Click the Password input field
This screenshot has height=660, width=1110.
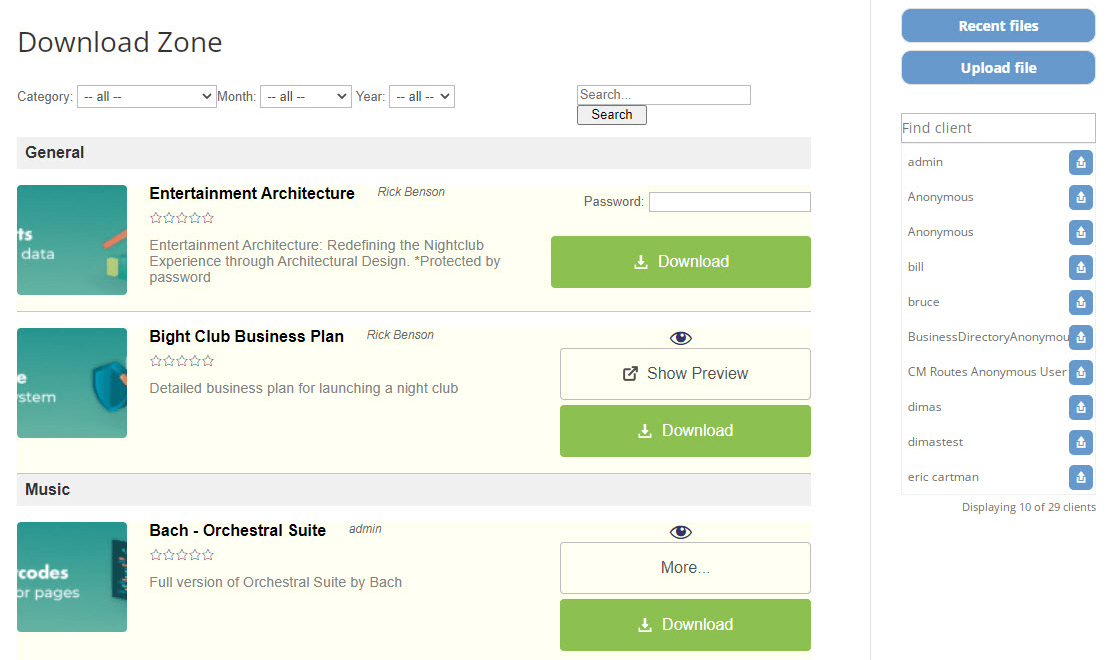pyautogui.click(x=729, y=202)
